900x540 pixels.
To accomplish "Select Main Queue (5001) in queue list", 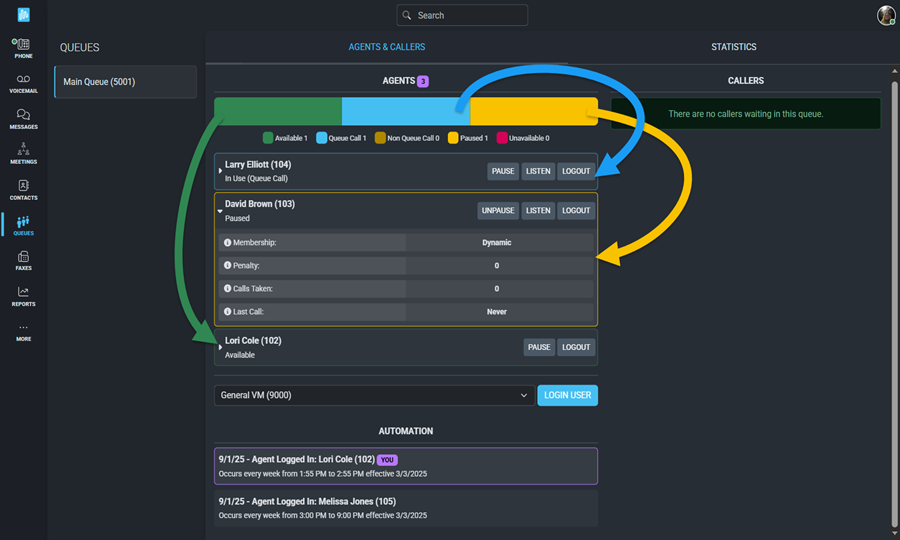I will point(125,82).
